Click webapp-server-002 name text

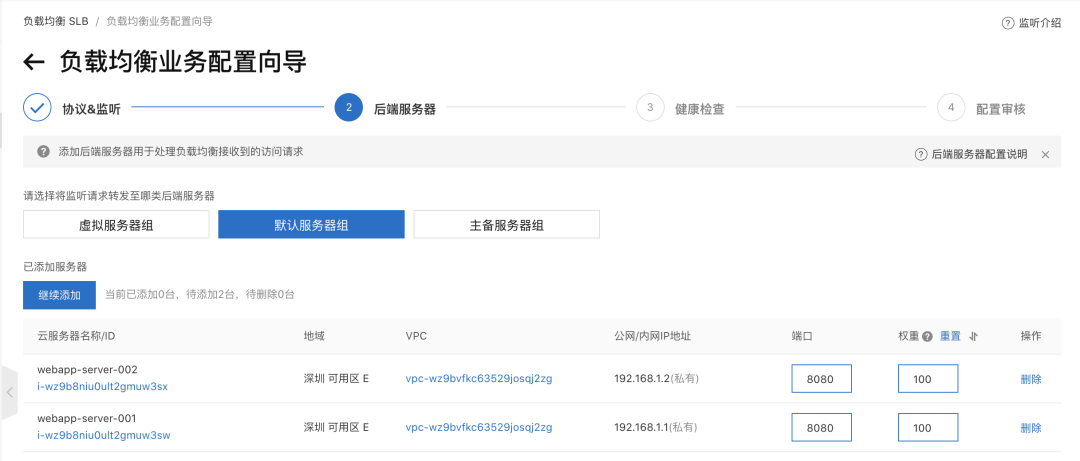coord(87,369)
